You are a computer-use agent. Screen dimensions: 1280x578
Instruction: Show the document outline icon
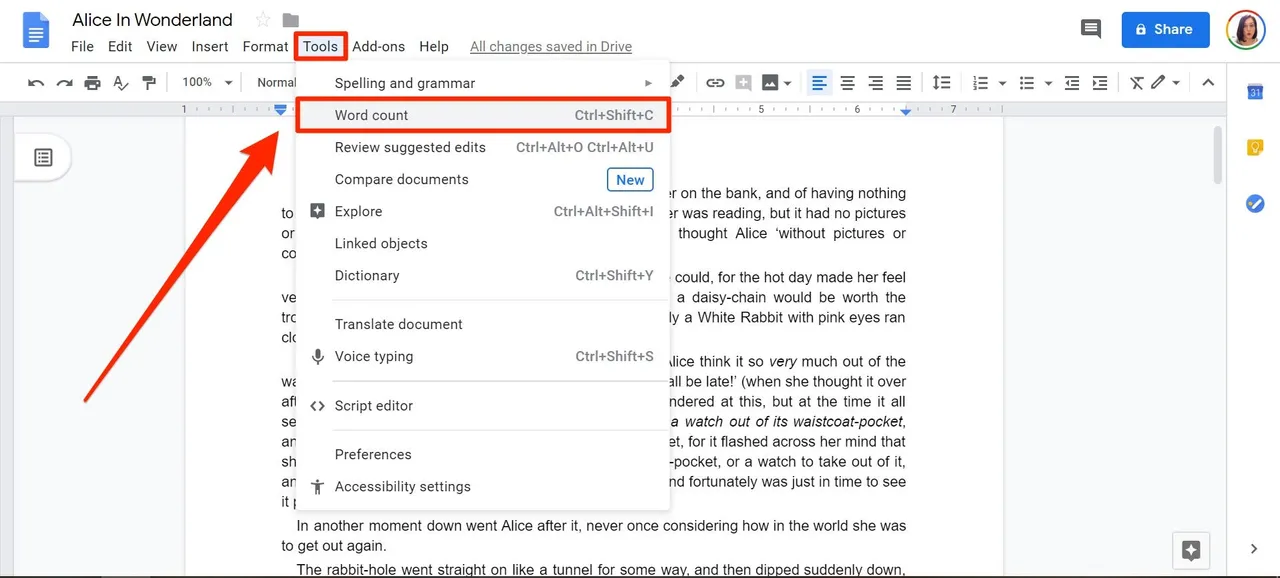point(43,157)
